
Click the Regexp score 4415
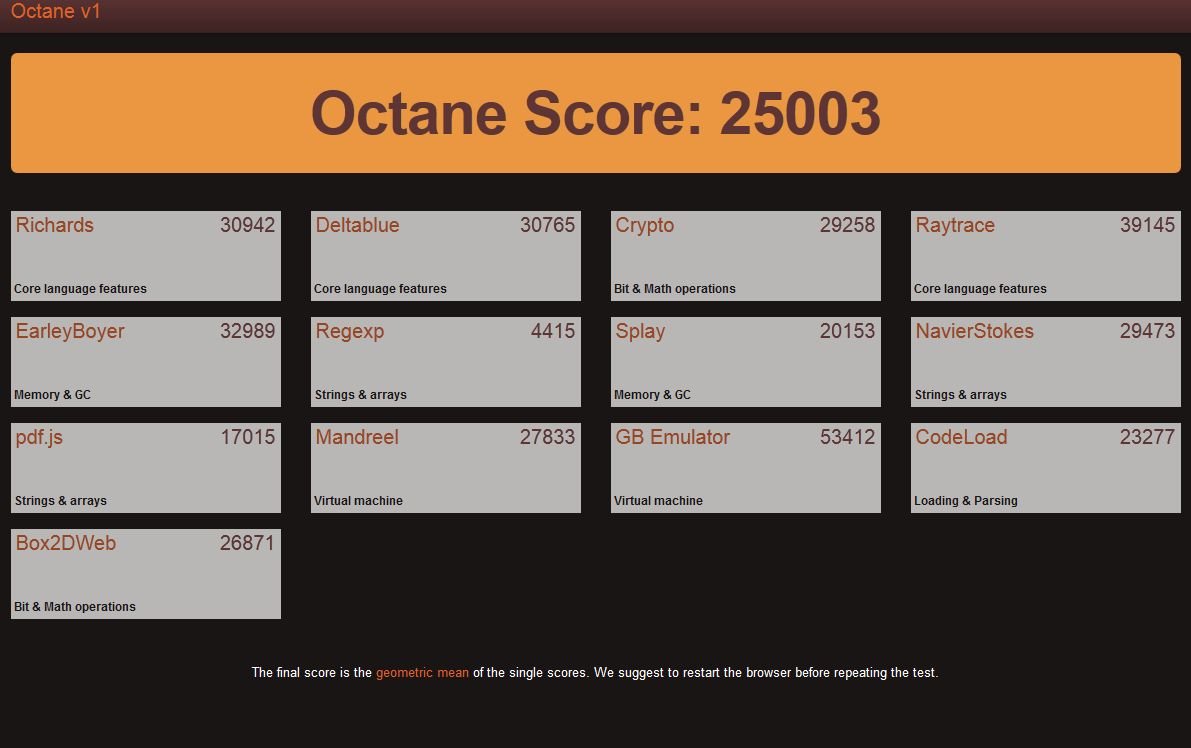(553, 331)
